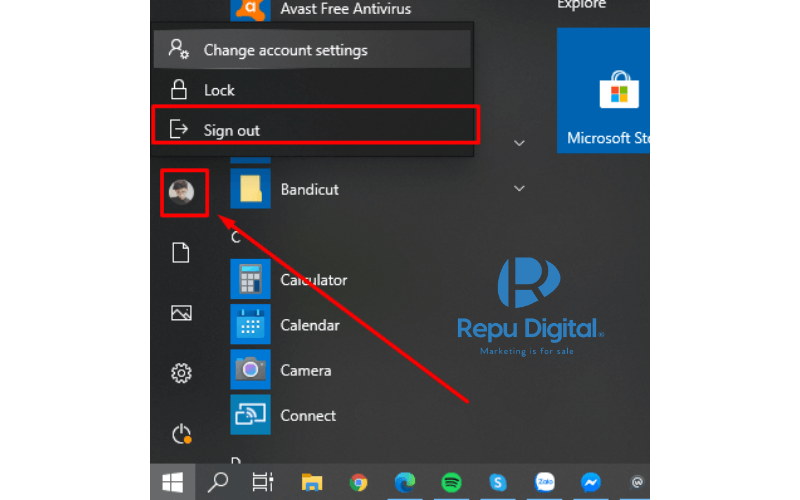Click the Bandicut label text
The width and height of the screenshot is (800, 500).
coord(310,189)
